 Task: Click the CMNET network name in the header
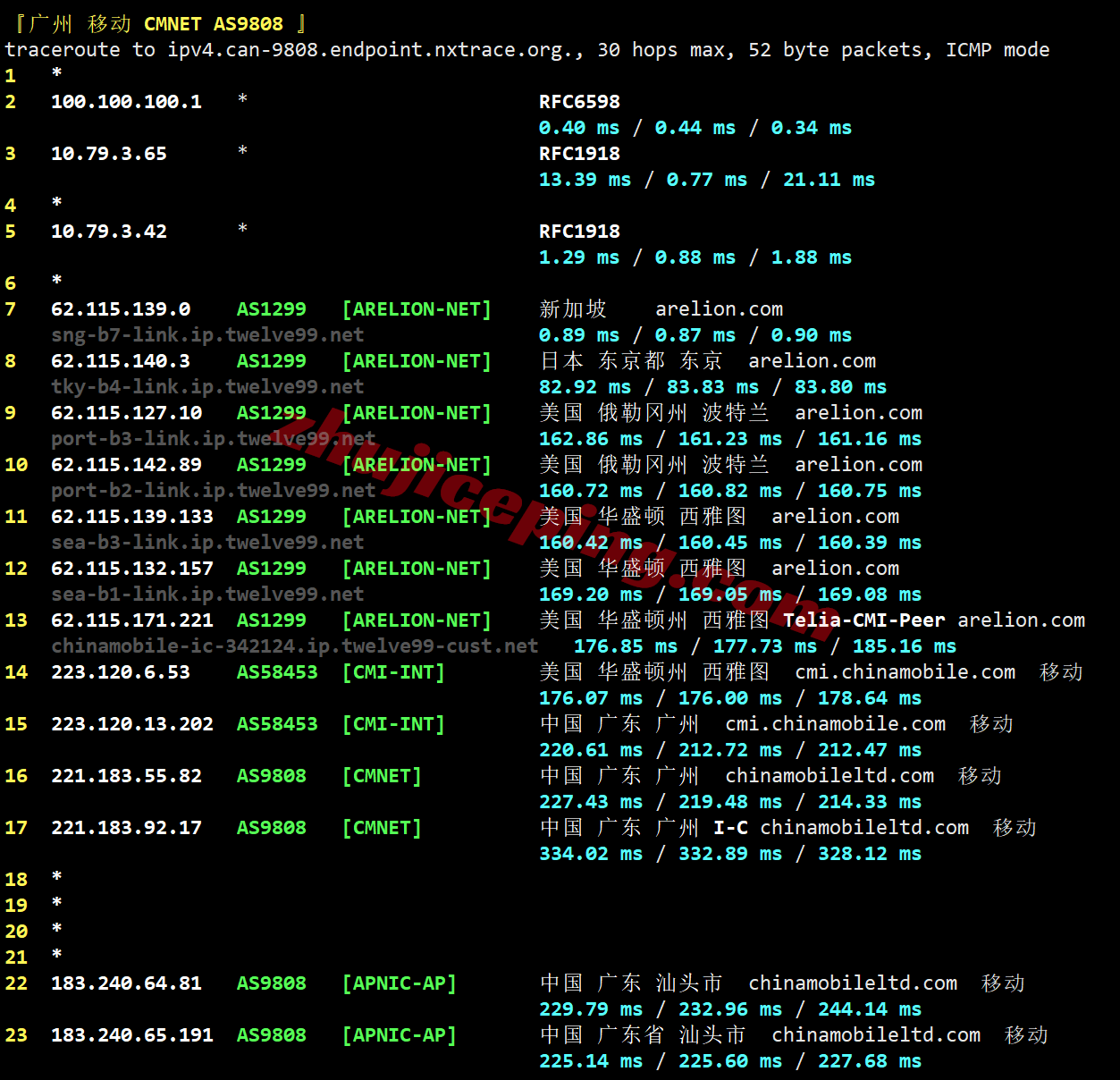coord(172,24)
